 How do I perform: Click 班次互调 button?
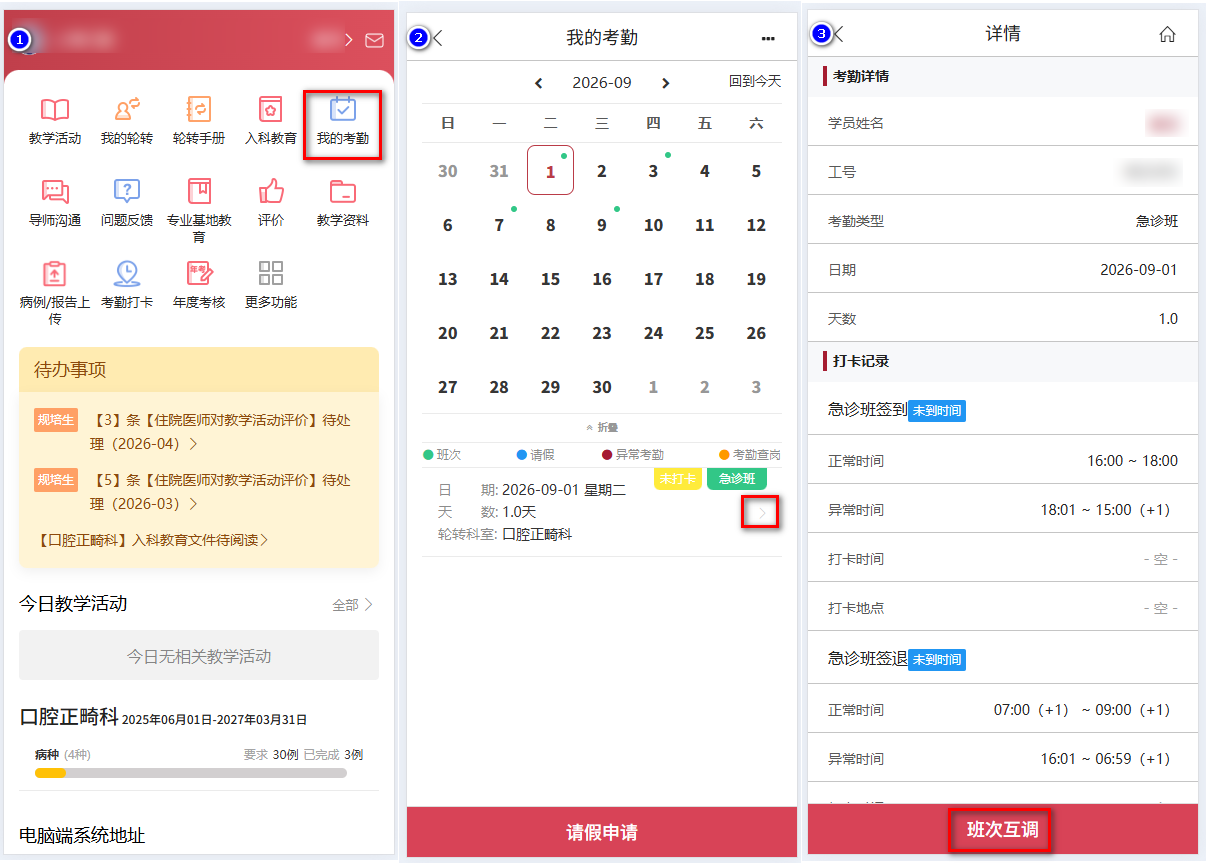point(1001,830)
